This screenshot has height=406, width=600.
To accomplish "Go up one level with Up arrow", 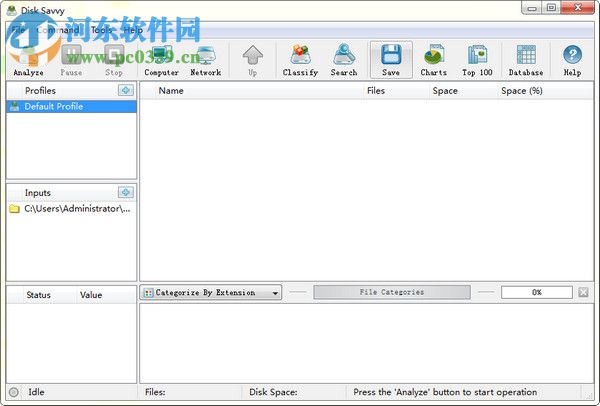I will [253, 60].
